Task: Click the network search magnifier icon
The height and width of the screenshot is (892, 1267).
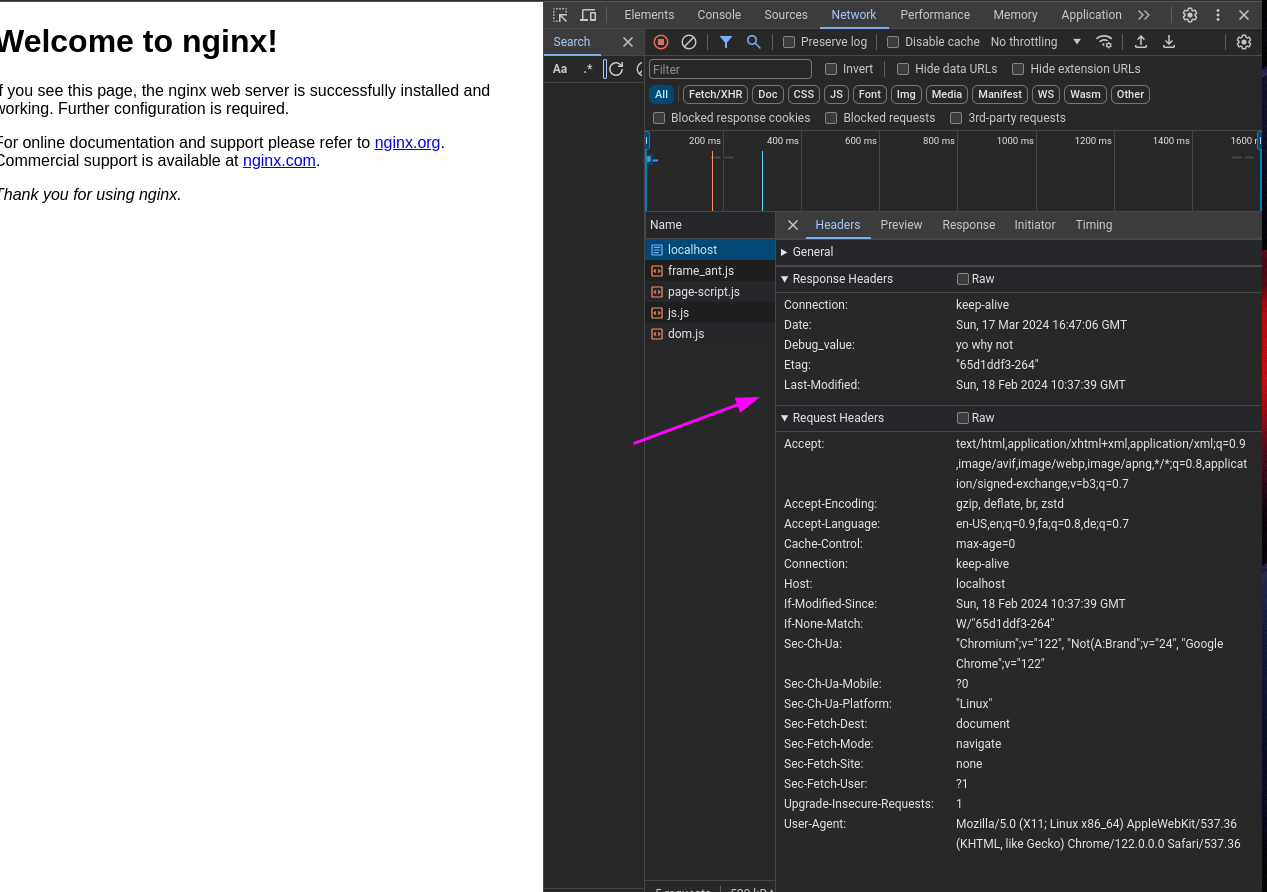Action: [754, 42]
